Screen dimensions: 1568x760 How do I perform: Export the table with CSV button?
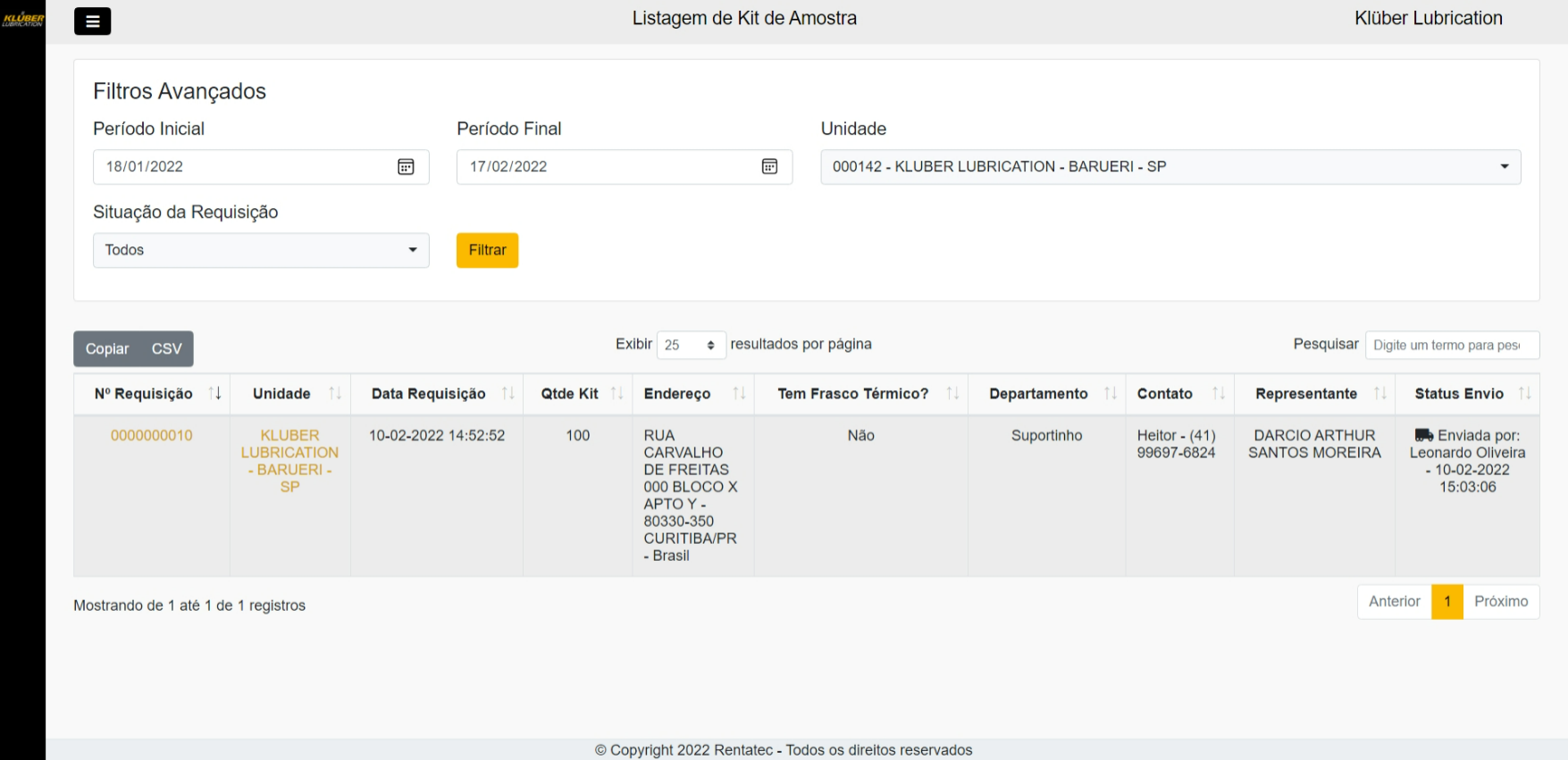167,349
